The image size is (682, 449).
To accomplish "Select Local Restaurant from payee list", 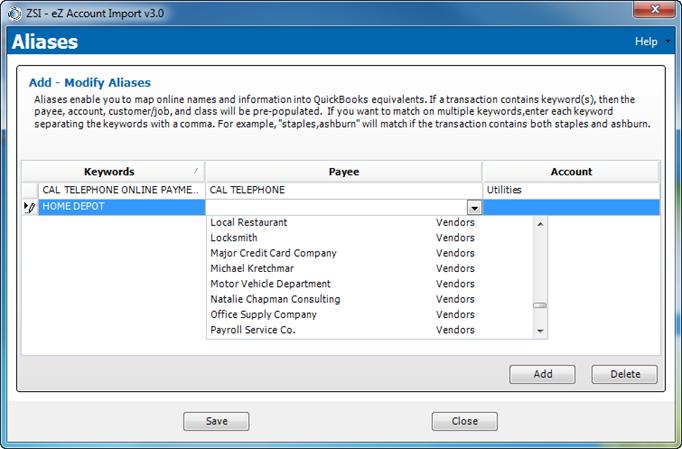I will click(x=249, y=222).
